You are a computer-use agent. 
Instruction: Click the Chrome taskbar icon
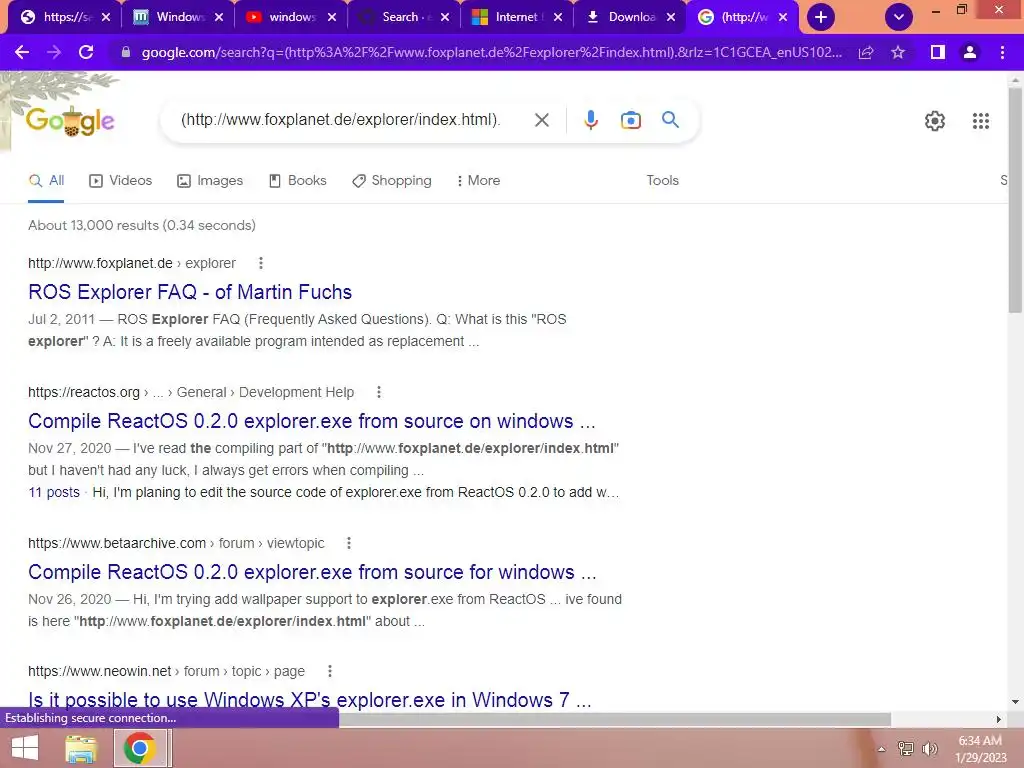[139, 748]
